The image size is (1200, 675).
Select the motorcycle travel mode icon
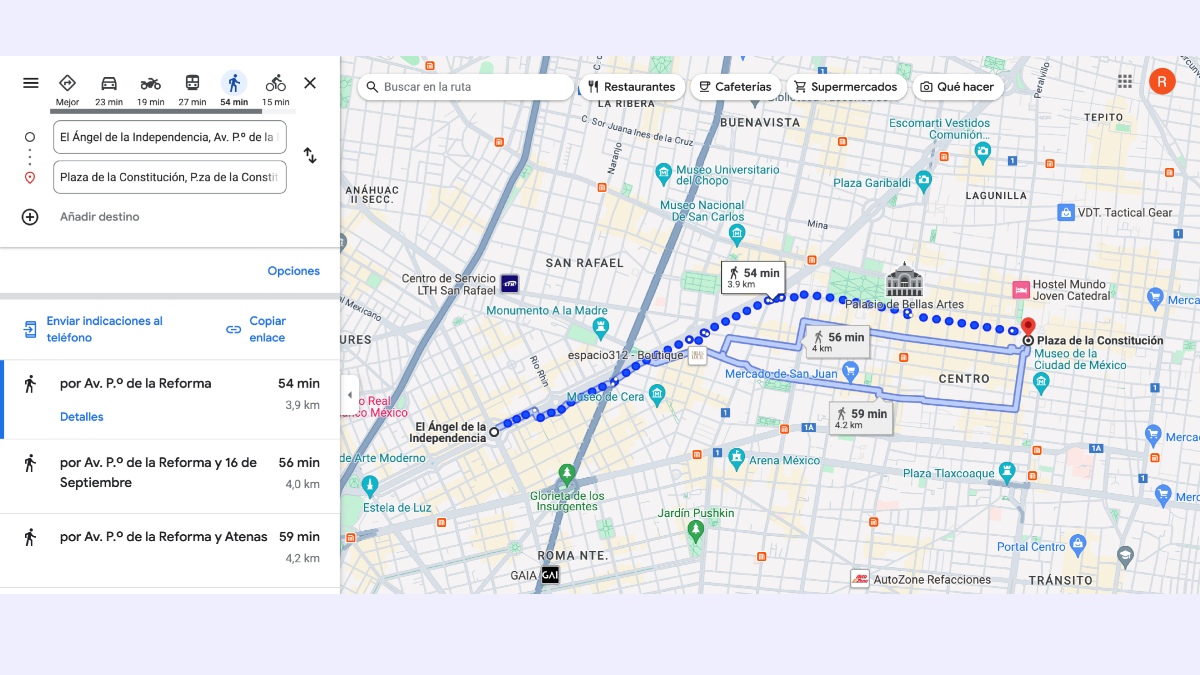pyautogui.click(x=150, y=82)
